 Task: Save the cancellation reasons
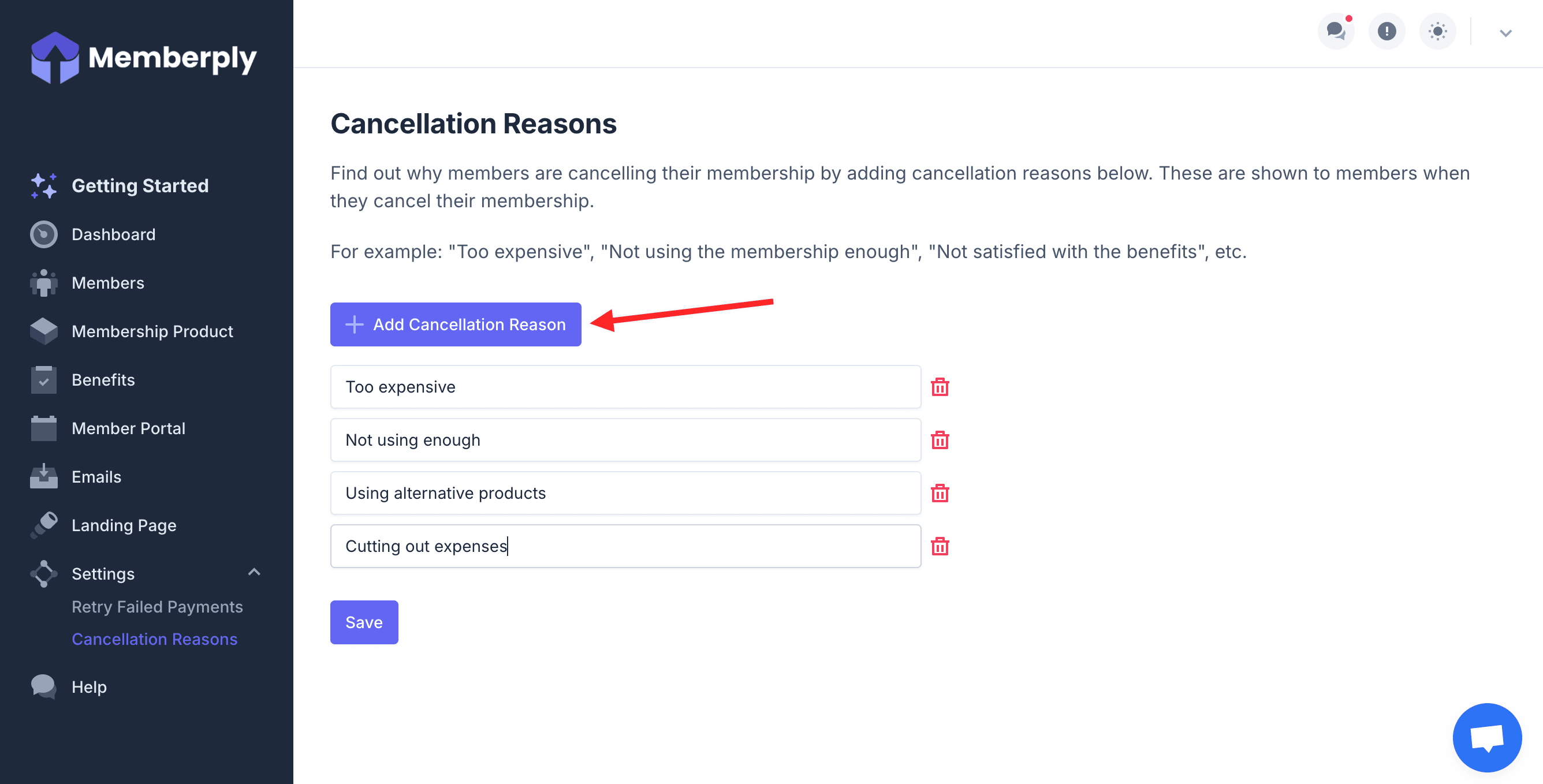[364, 622]
